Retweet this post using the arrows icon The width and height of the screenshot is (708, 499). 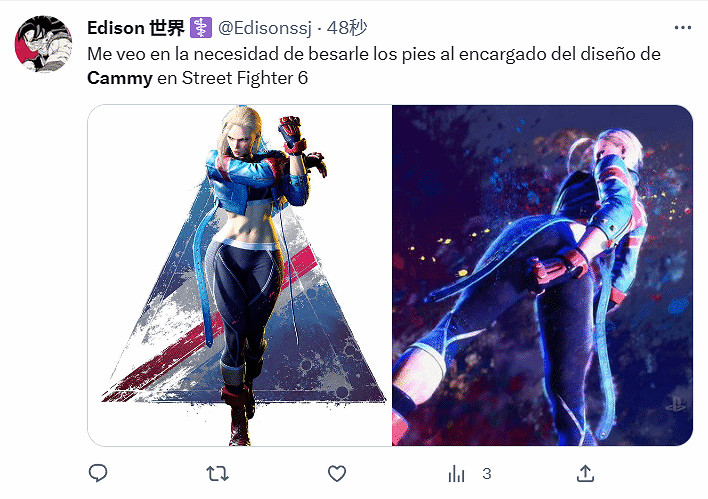pos(217,474)
